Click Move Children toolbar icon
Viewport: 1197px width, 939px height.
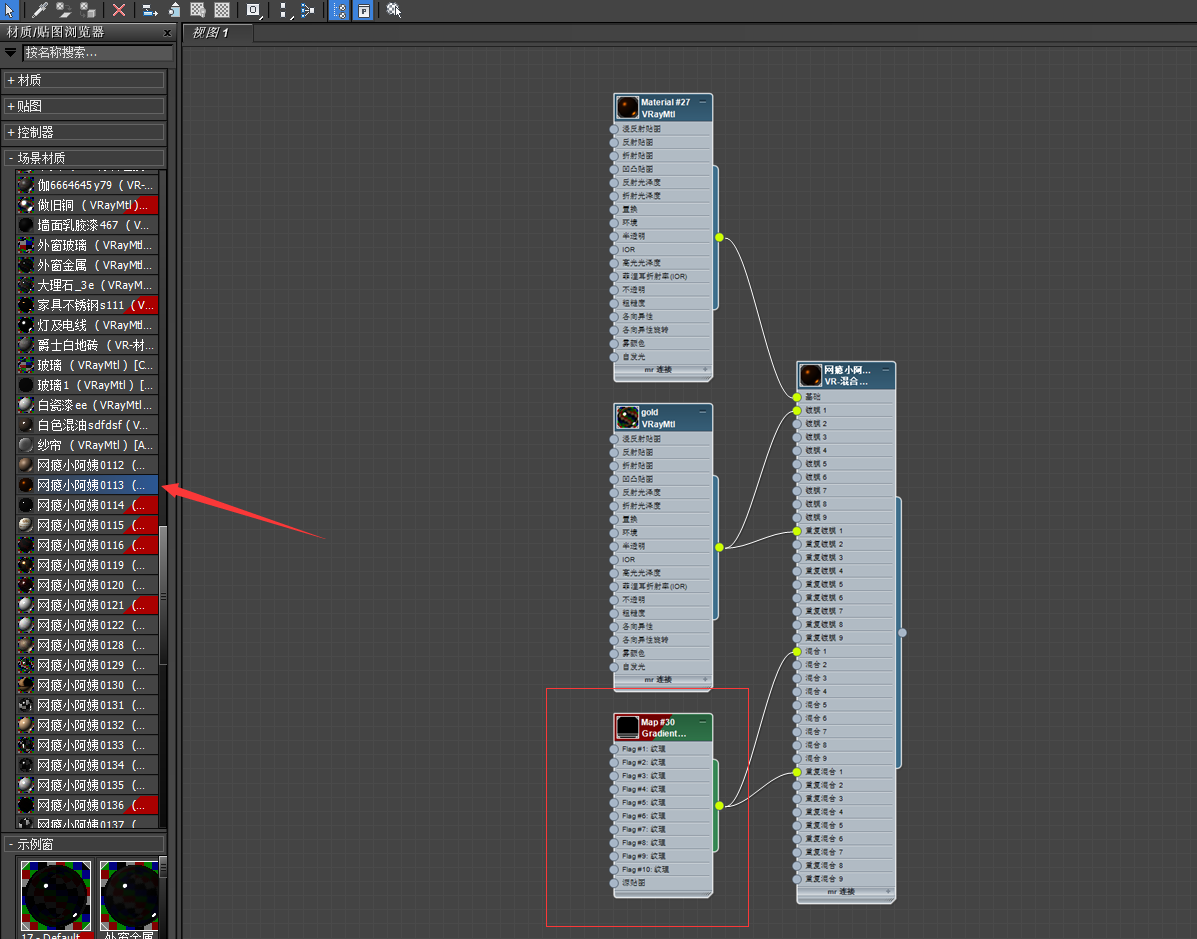click(x=150, y=10)
